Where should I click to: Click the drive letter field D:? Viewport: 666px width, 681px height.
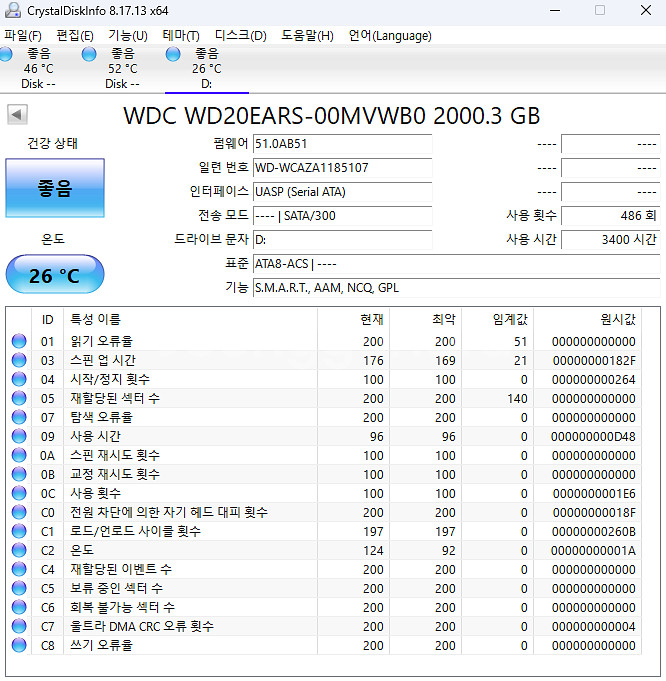pyautogui.click(x=342, y=239)
